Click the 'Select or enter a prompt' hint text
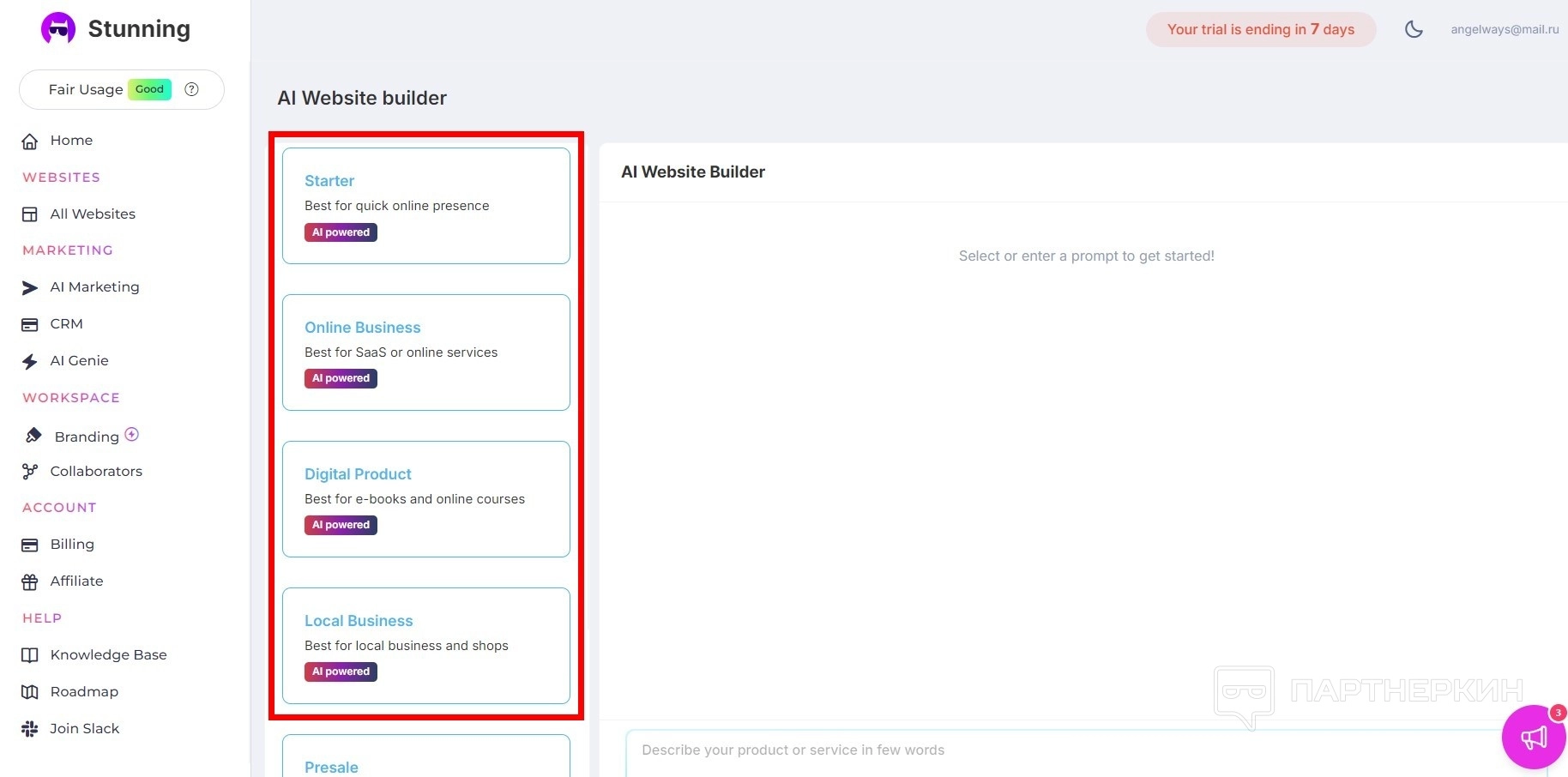This screenshot has width=1568, height=777. 1087,256
